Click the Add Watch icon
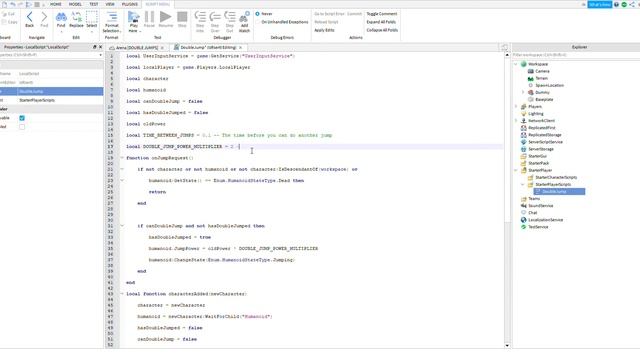Screen dimensions: 640x360 (244, 17)
